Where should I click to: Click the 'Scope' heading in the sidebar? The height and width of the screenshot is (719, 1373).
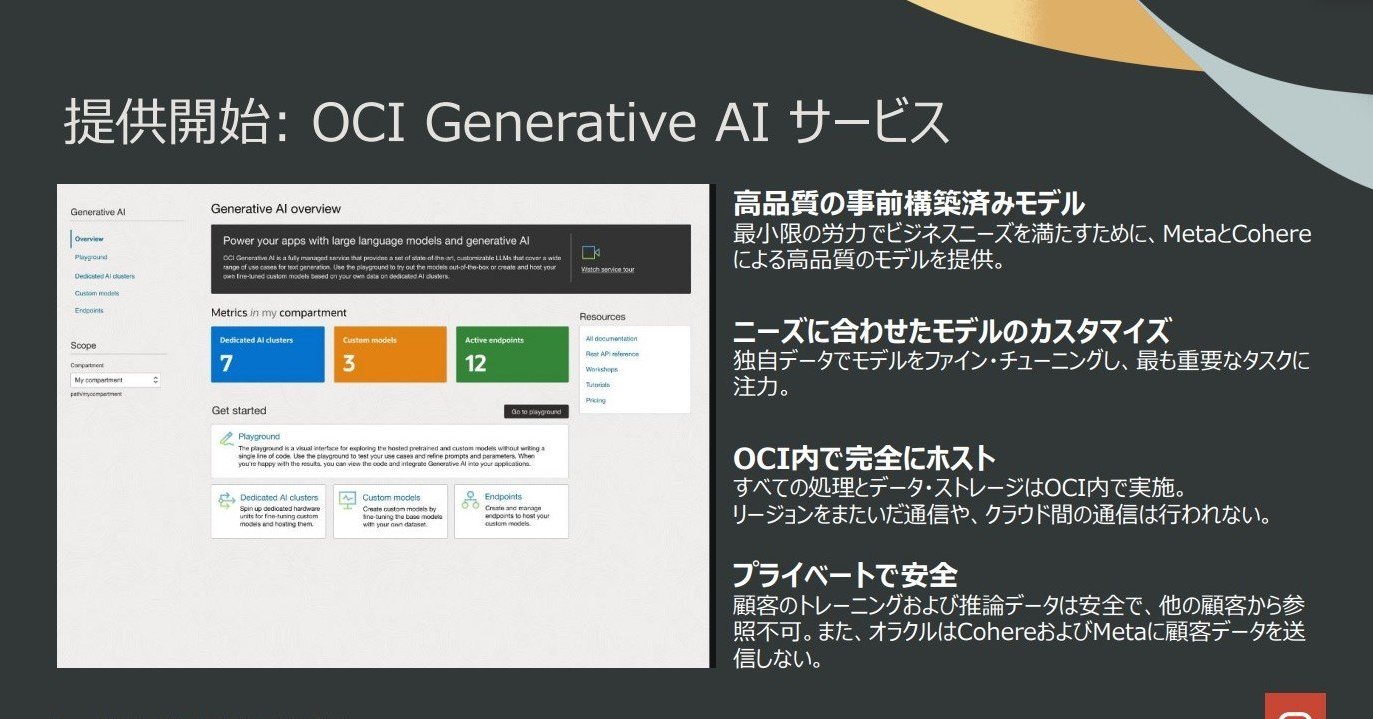coord(84,345)
